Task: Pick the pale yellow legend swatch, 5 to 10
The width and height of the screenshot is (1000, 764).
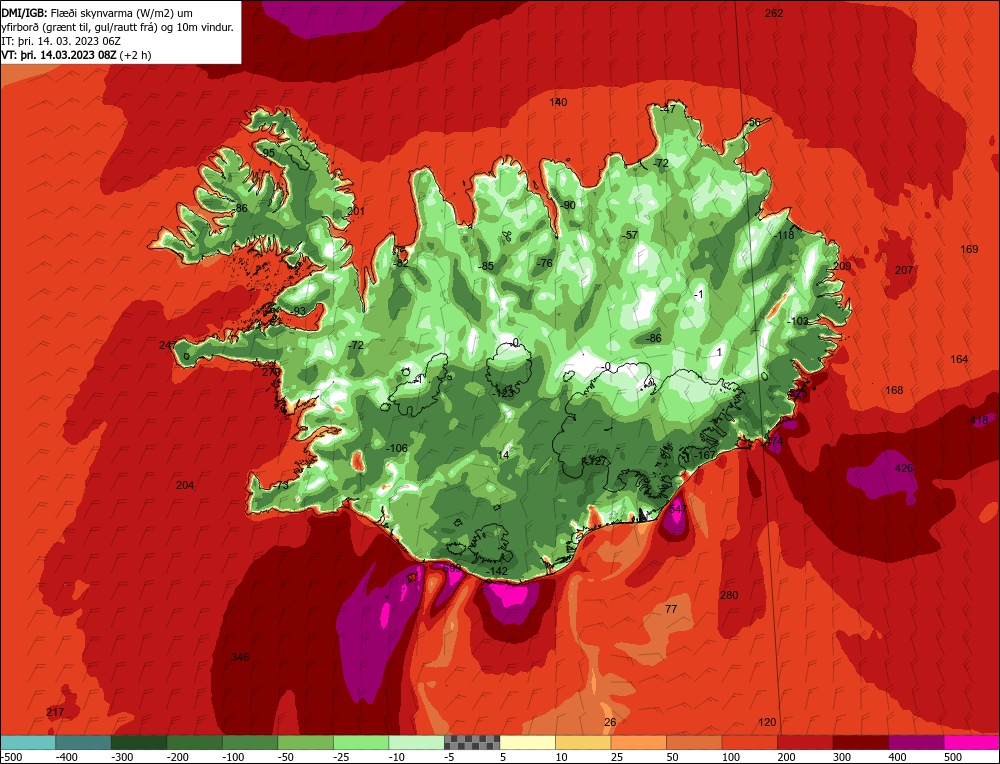Action: (x=527, y=742)
